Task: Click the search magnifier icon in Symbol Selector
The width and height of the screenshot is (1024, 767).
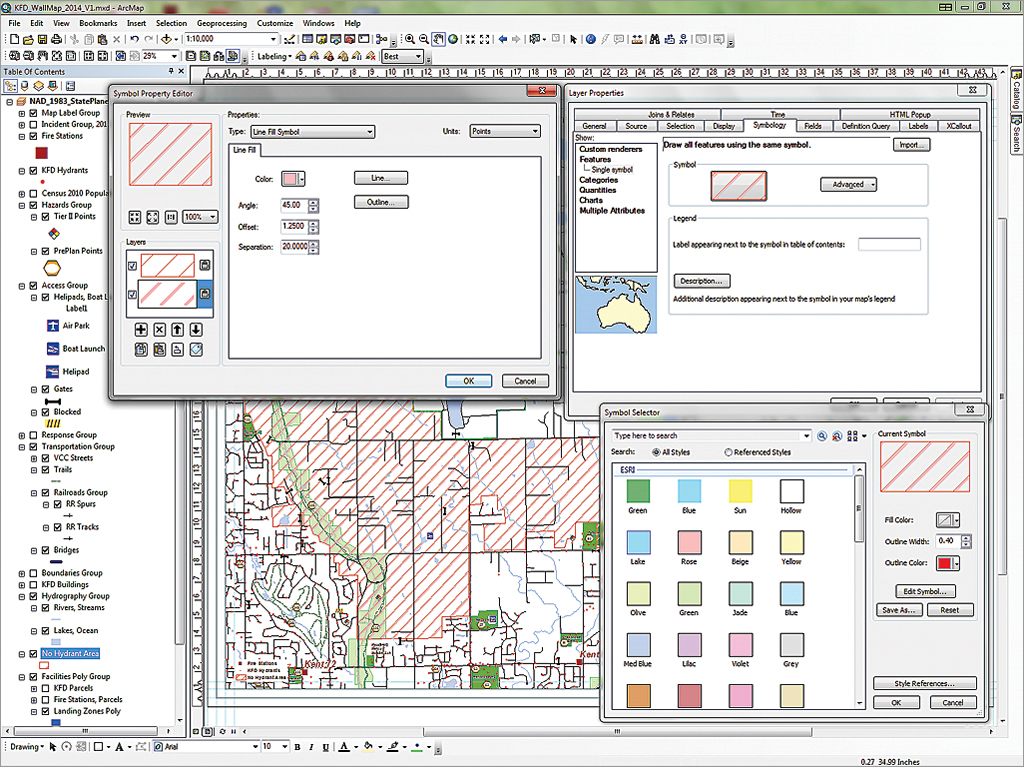Action: (822, 436)
